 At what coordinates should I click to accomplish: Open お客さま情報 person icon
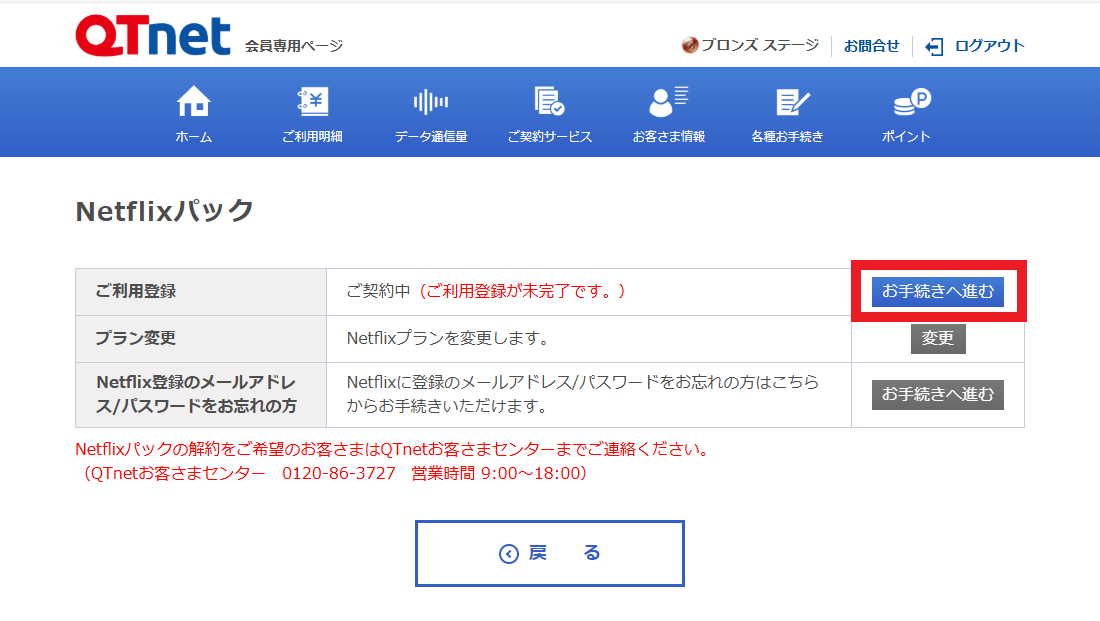click(x=669, y=101)
